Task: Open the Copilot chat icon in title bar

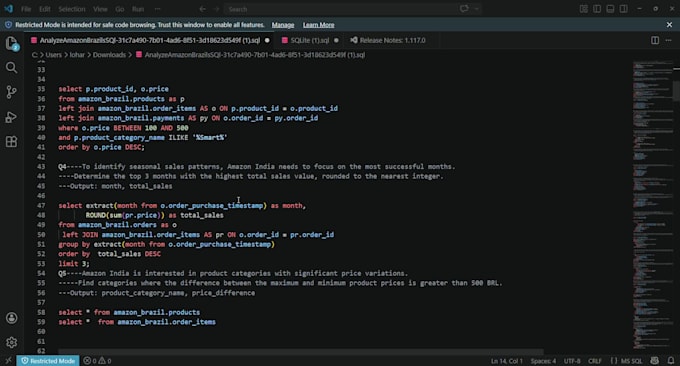Action: click(x=464, y=9)
